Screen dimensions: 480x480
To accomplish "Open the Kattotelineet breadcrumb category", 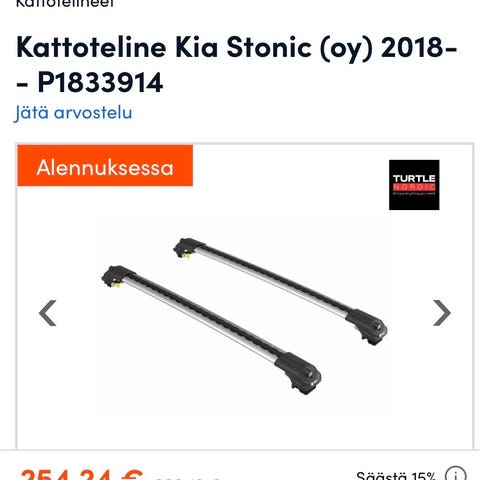I will click(65, 3).
